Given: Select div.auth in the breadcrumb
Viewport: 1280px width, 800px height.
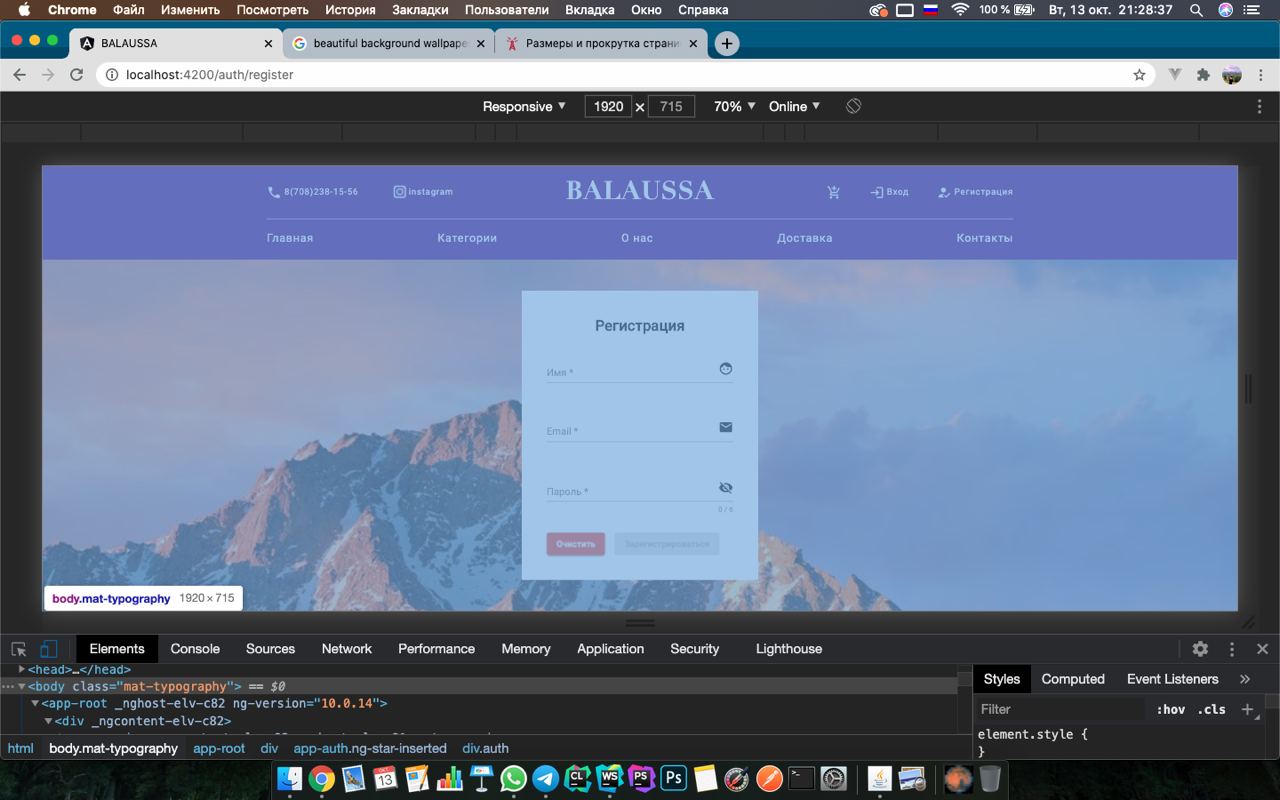Looking at the screenshot, I should [x=485, y=748].
